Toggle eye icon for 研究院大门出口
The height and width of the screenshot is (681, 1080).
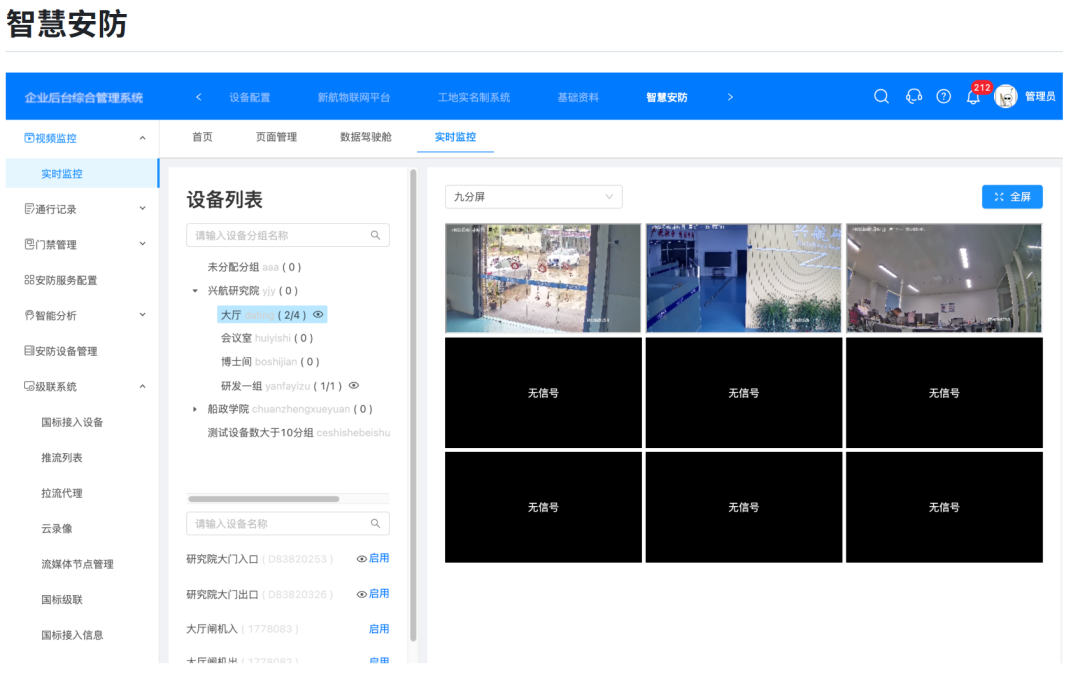click(x=361, y=594)
